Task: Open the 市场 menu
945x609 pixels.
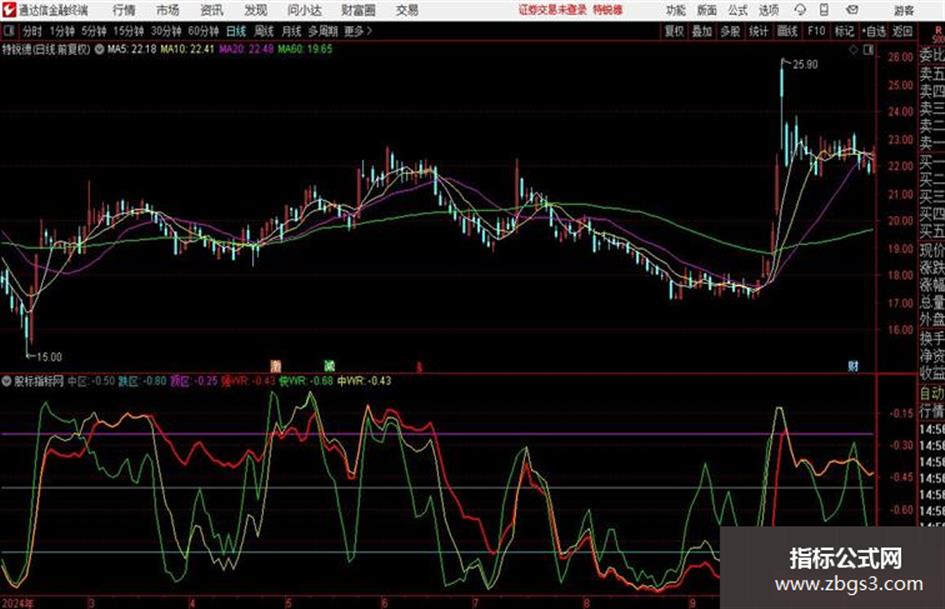Action: tap(168, 10)
